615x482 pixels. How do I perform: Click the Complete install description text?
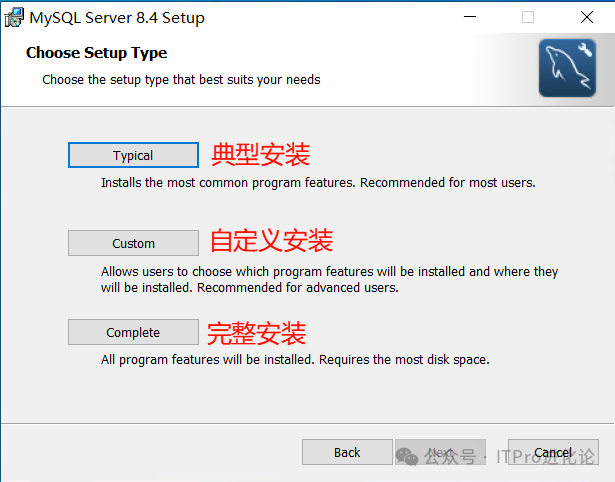pos(295,359)
